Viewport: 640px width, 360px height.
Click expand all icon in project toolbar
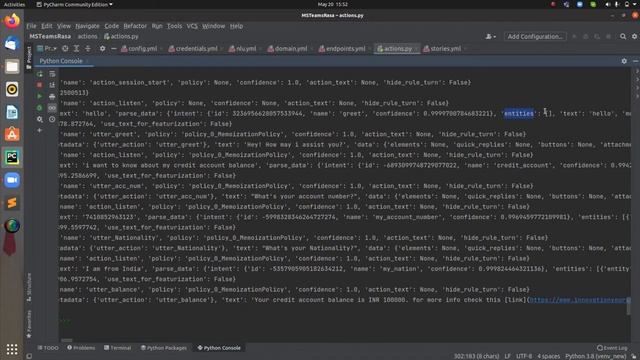76,49
